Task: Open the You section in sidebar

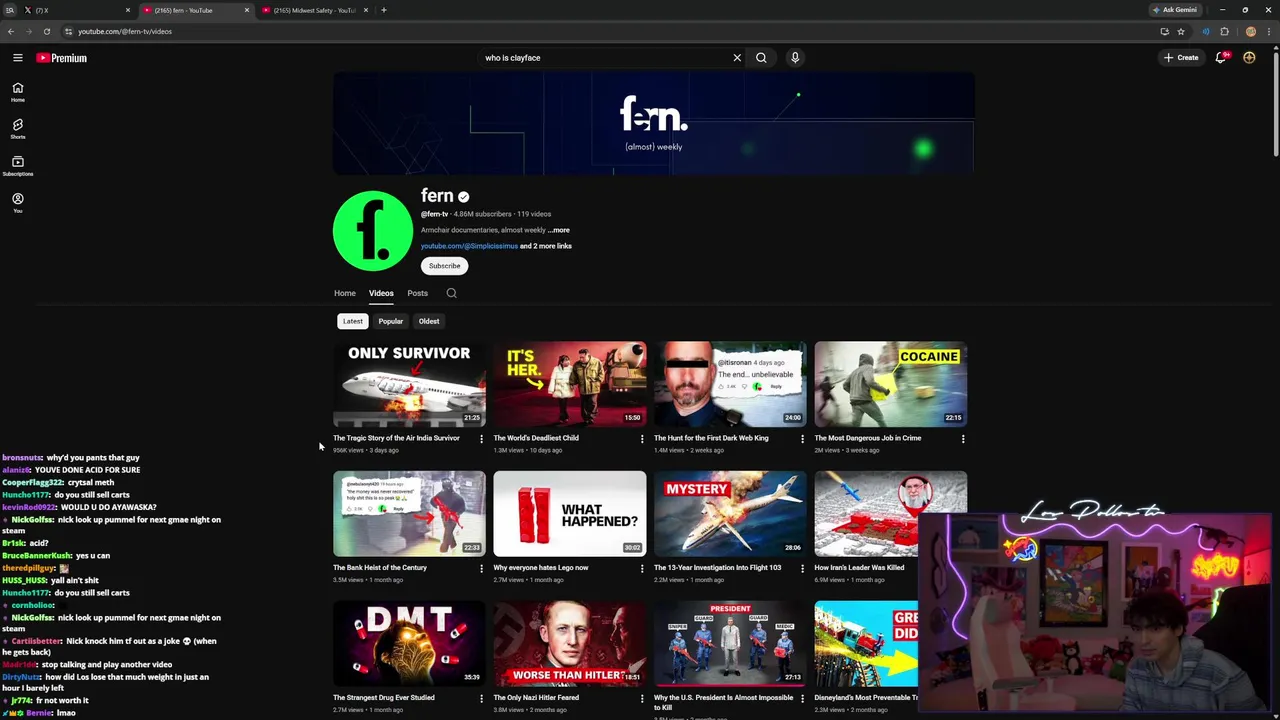Action: pyautogui.click(x=17, y=203)
